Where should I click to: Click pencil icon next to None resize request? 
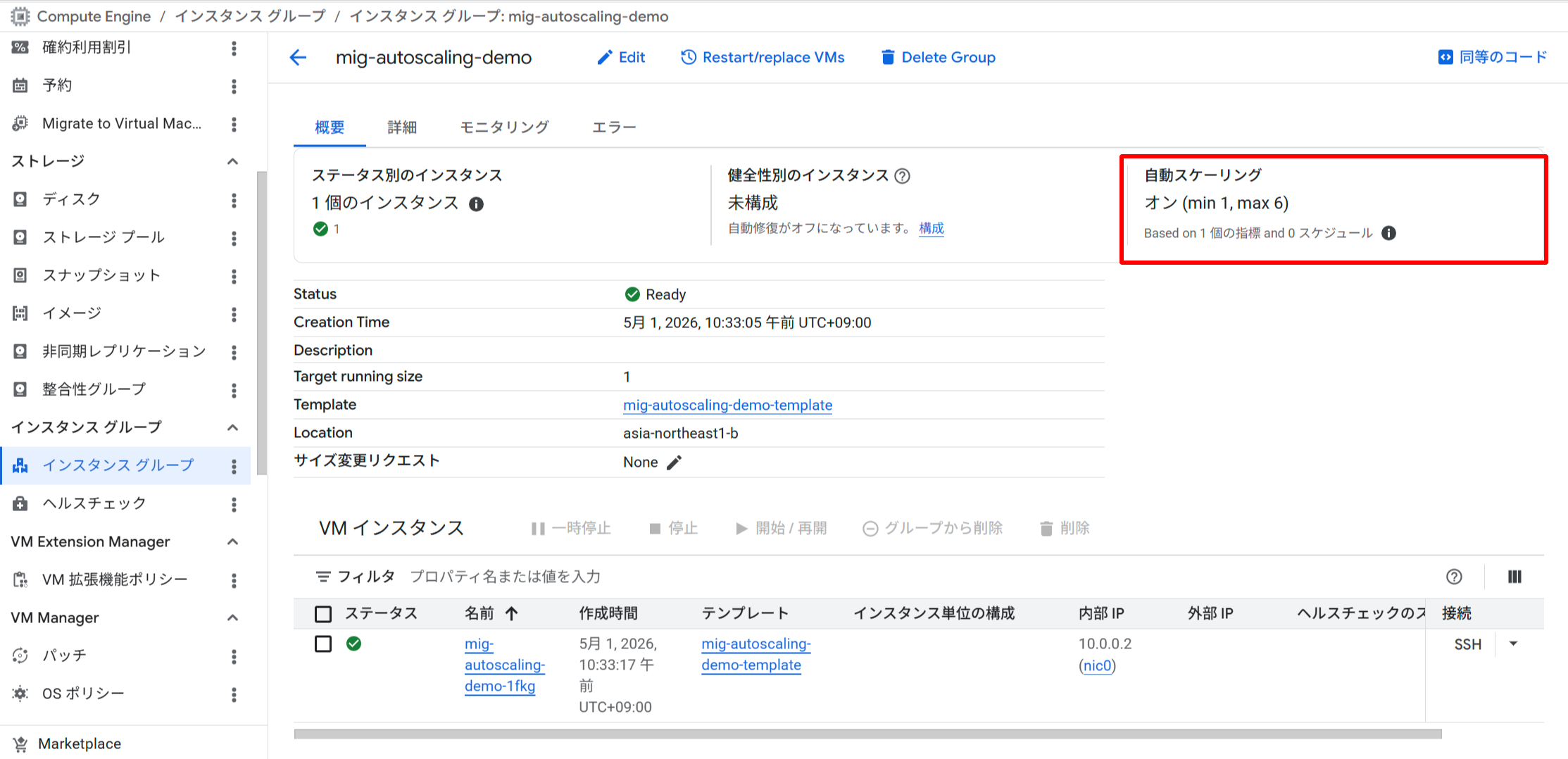pos(674,463)
